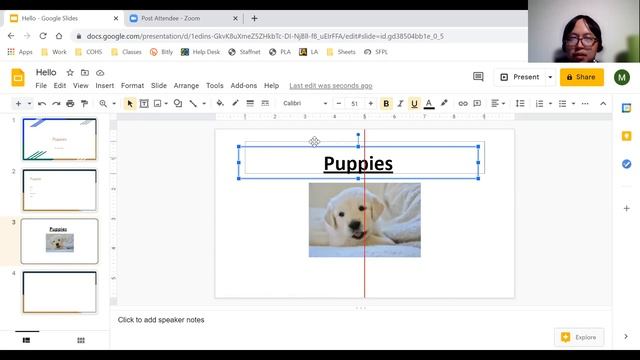Image resolution: width=640 pixels, height=360 pixels.
Task: Open Google Keep side panel icon
Action: click(x=626, y=136)
